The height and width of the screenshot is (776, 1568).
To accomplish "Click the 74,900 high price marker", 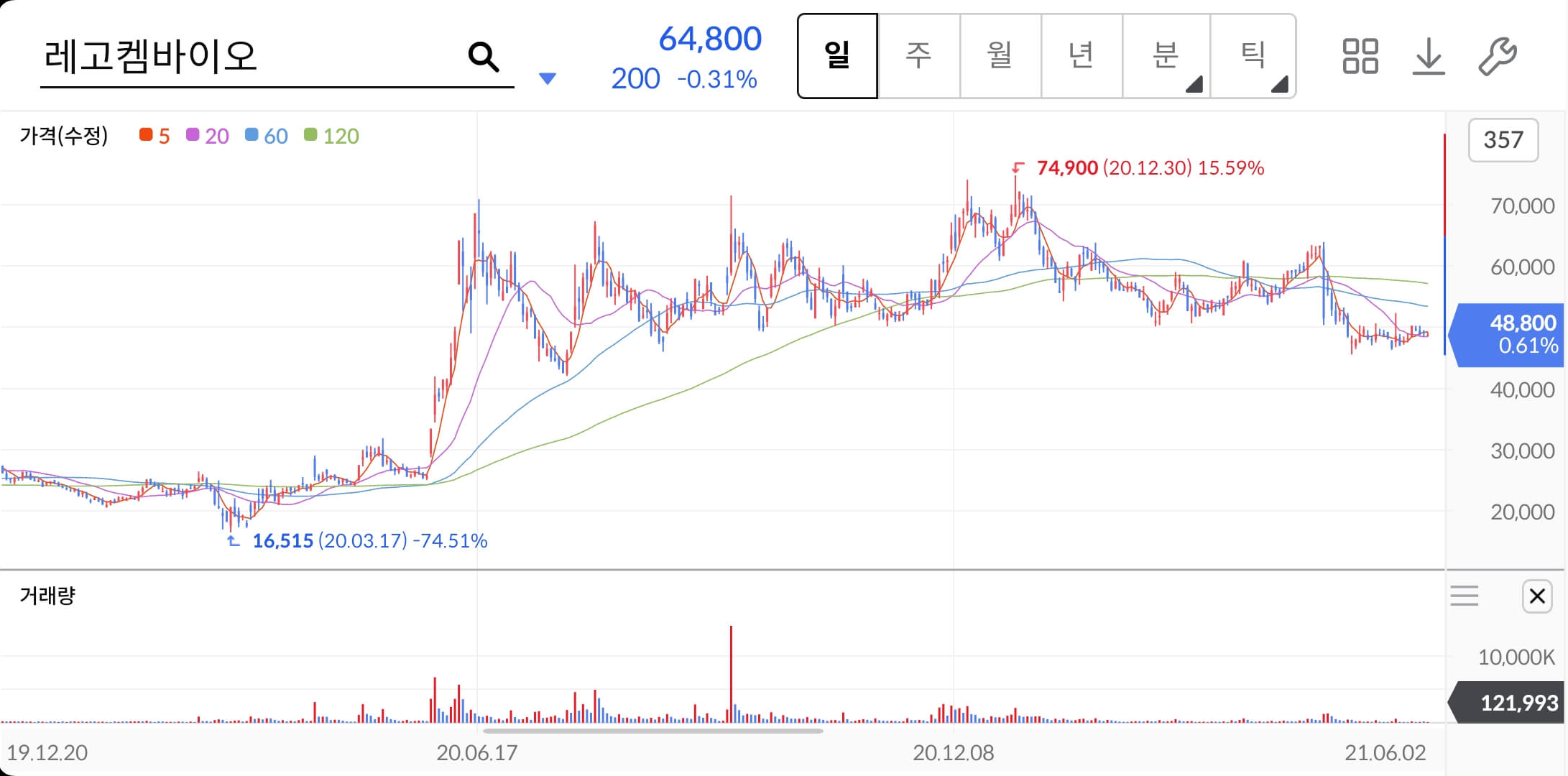I will (1066, 168).
